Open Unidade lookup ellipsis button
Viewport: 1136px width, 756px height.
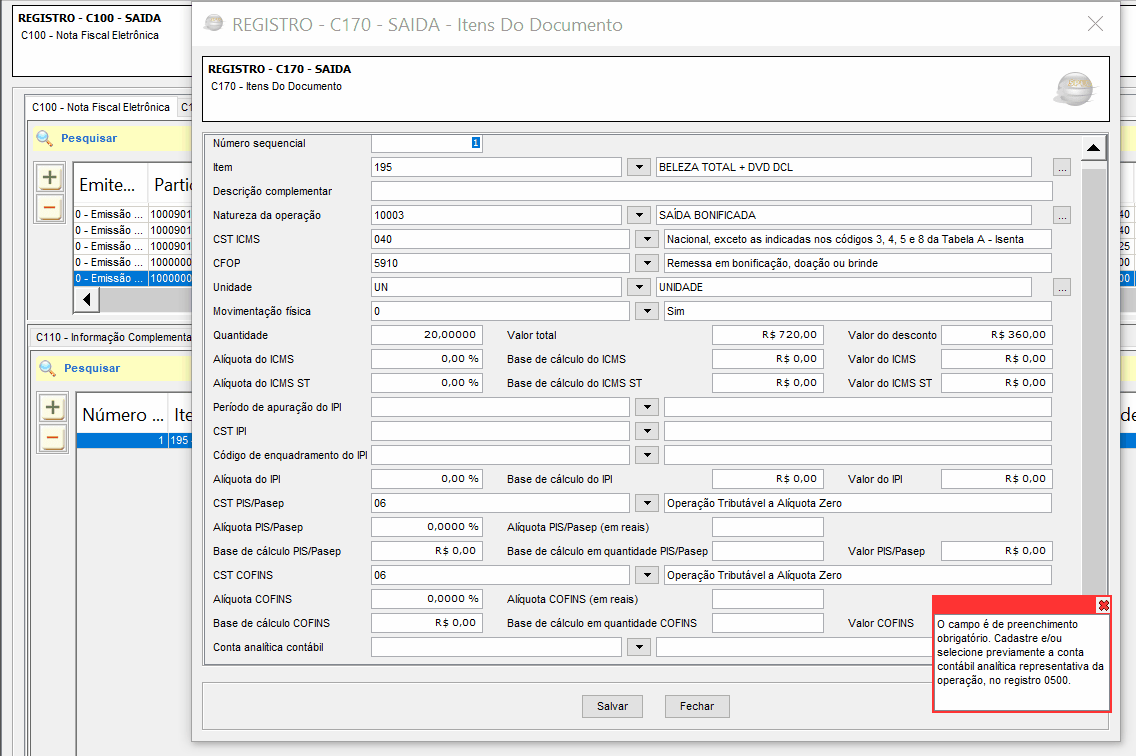[1062, 287]
